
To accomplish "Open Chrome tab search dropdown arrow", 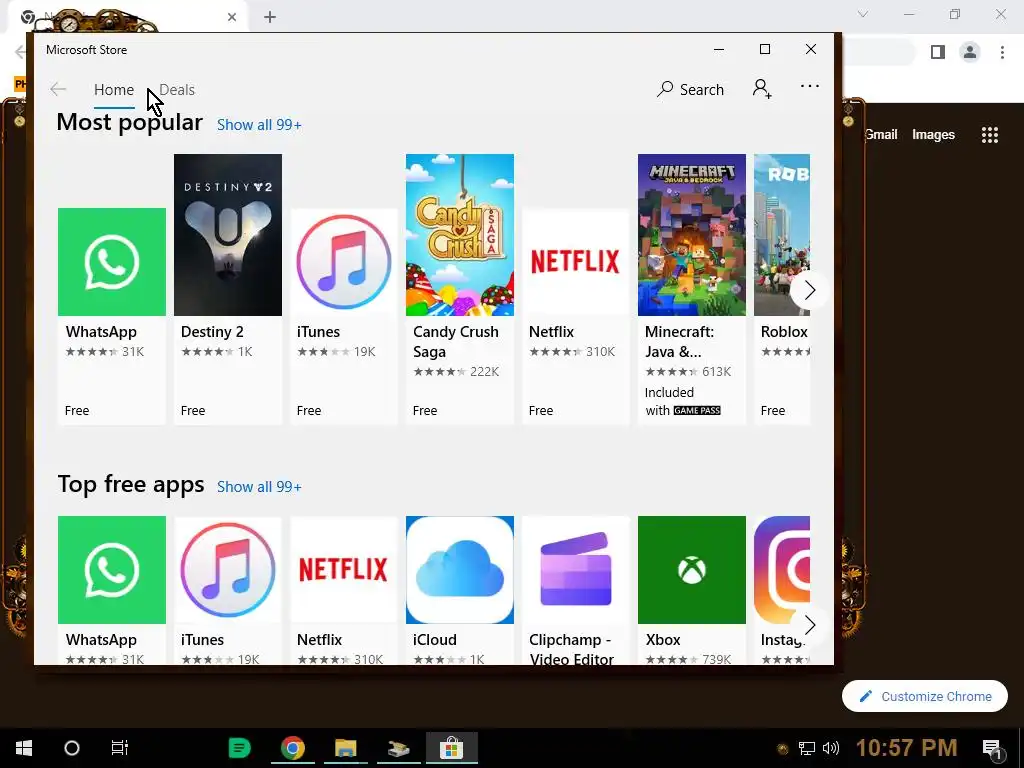I will coord(863,14).
